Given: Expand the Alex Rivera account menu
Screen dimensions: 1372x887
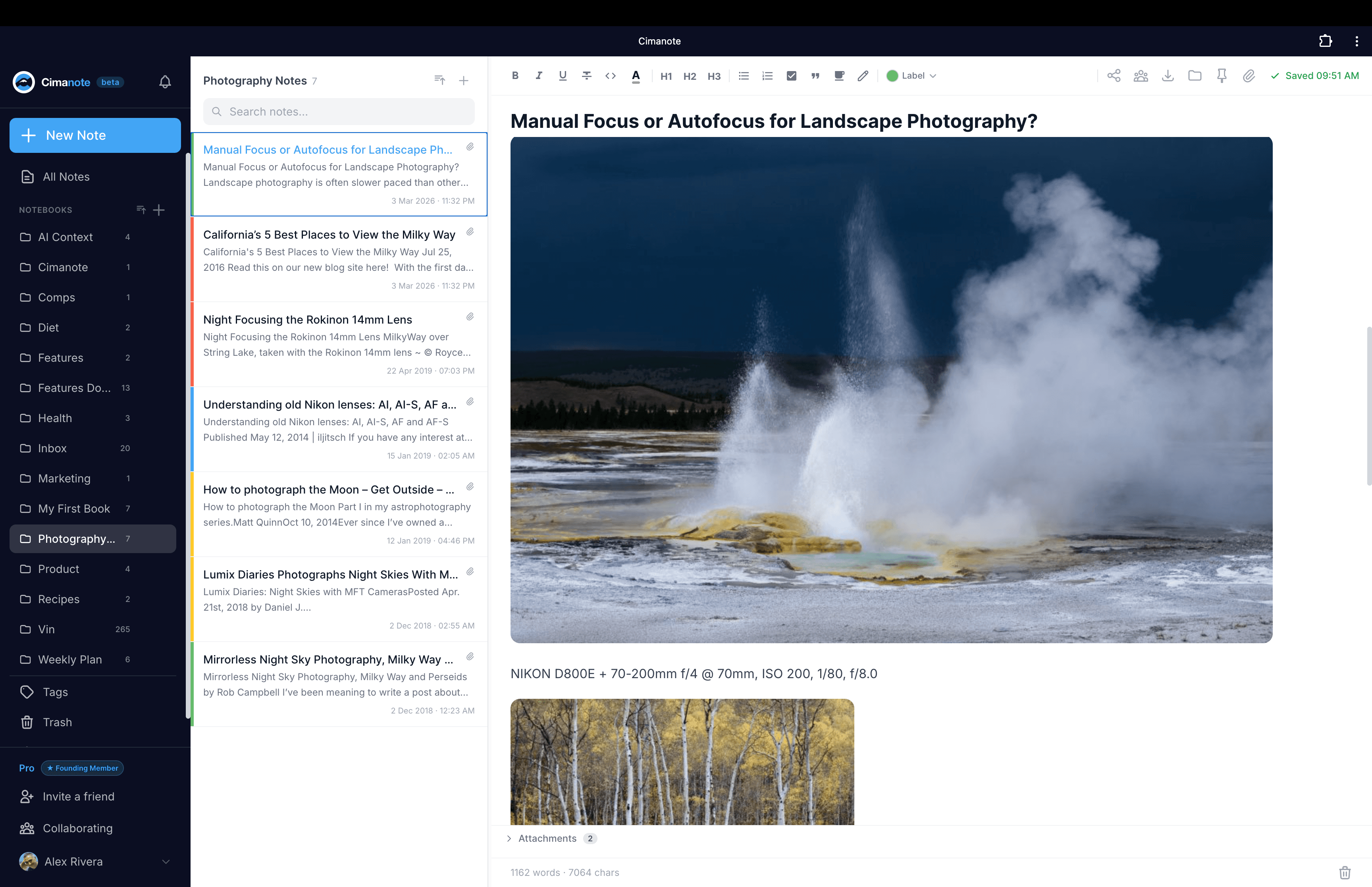Looking at the screenshot, I should click(166, 862).
